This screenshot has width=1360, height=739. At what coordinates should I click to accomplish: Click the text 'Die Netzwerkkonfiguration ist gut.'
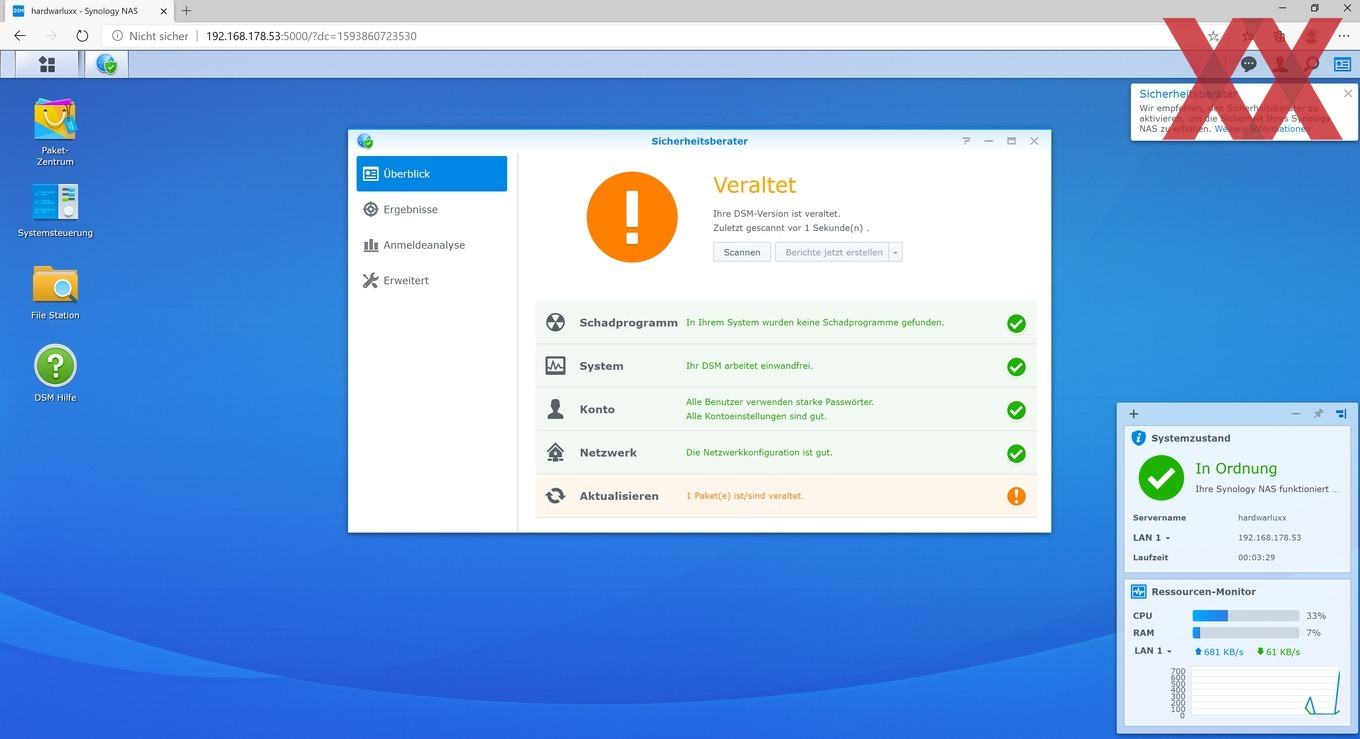(759, 452)
